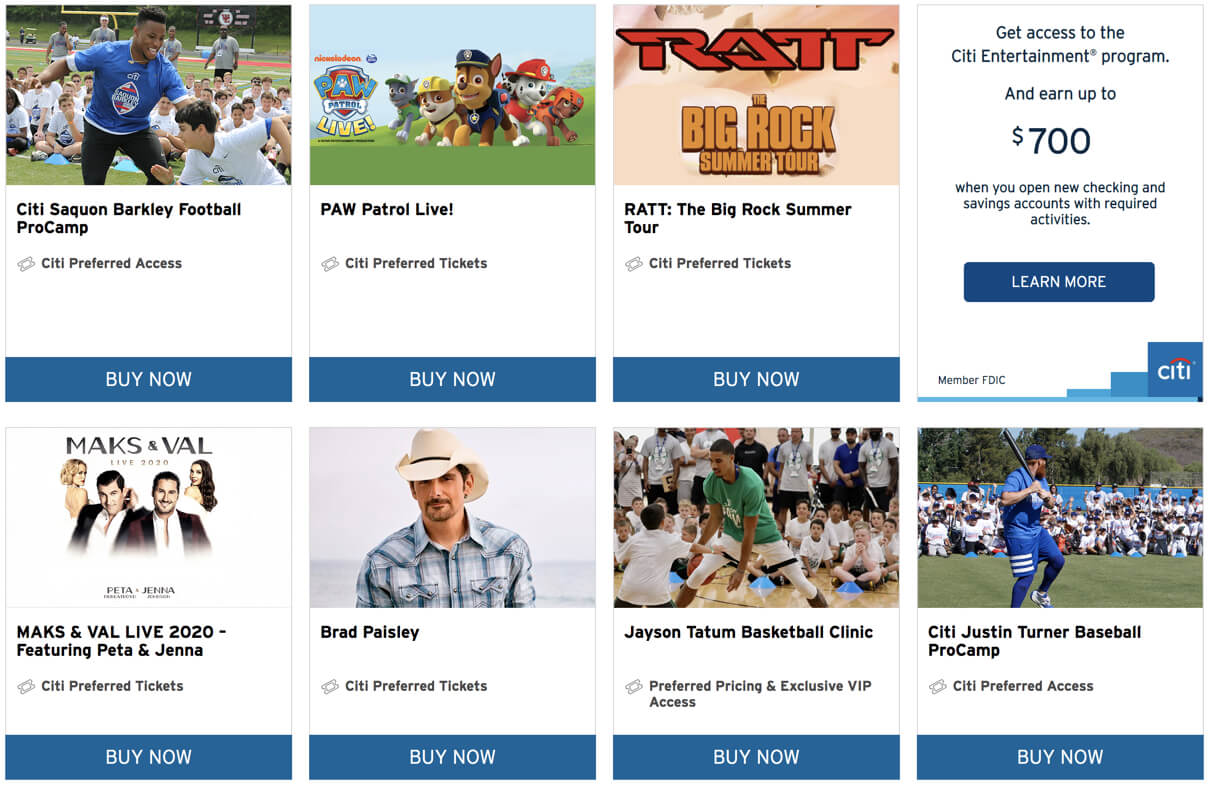Click LEARN MORE in Citi Entertainment ad
Viewport: 1216px width, 793px height.
coord(1059,282)
